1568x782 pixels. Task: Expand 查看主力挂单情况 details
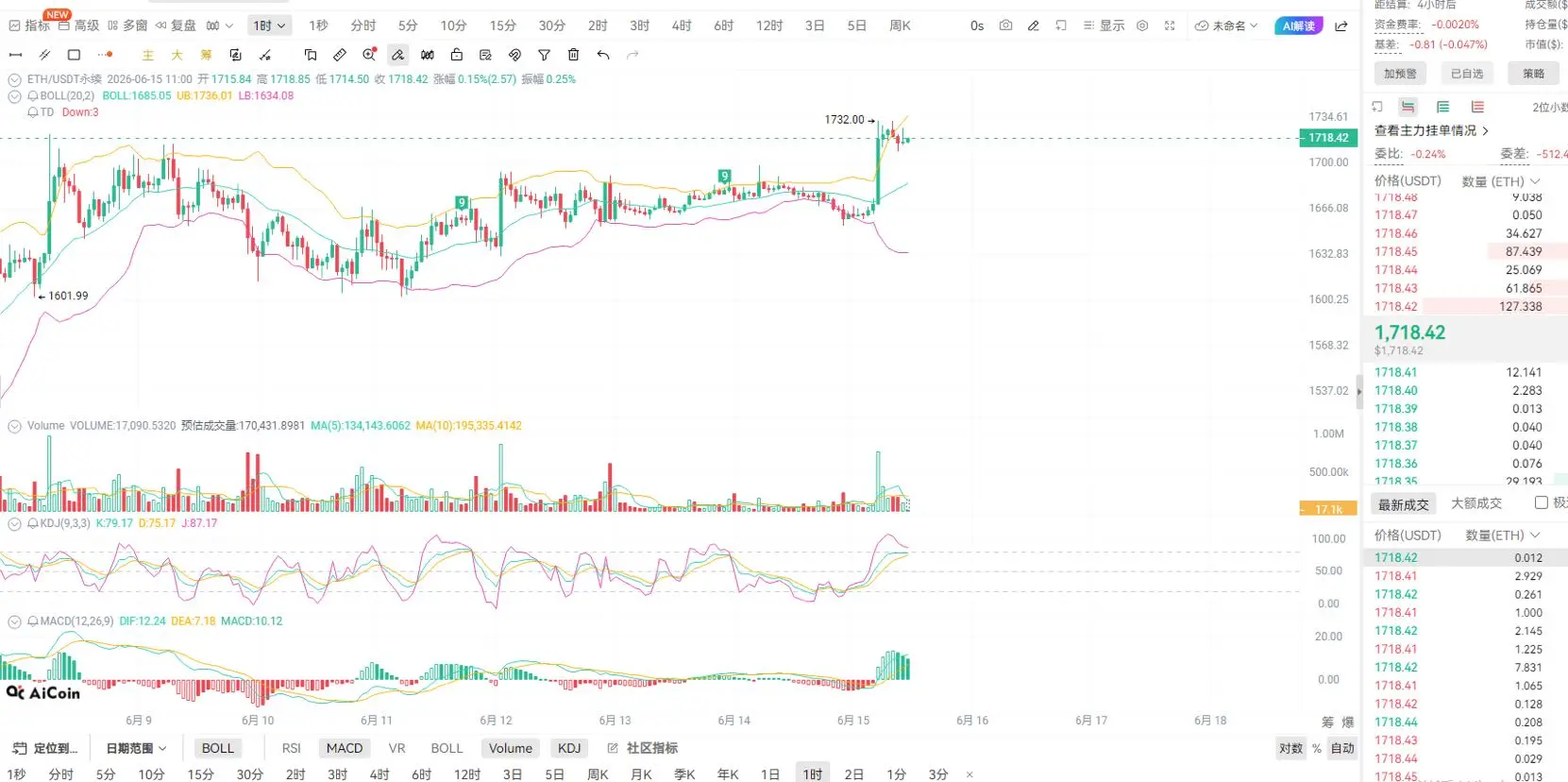(x=1431, y=130)
